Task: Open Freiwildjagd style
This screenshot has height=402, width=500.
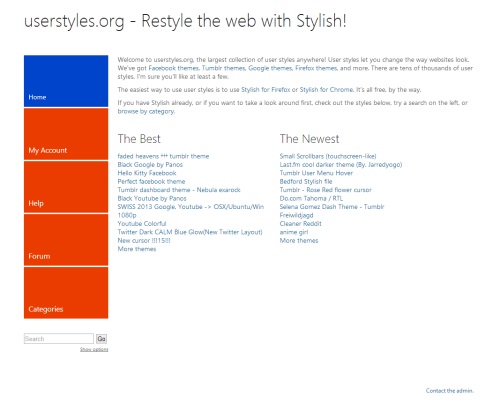Action: click(x=296, y=215)
